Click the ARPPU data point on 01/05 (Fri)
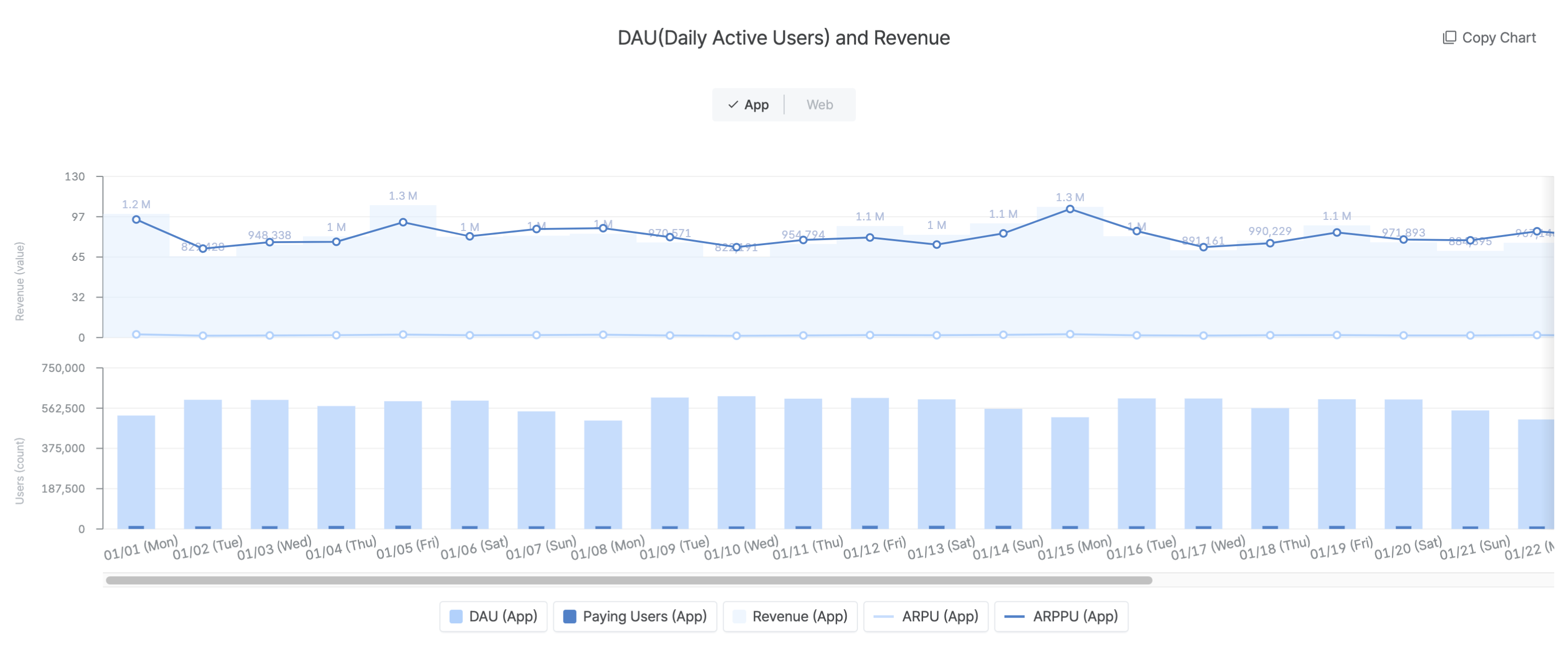 coord(403,222)
